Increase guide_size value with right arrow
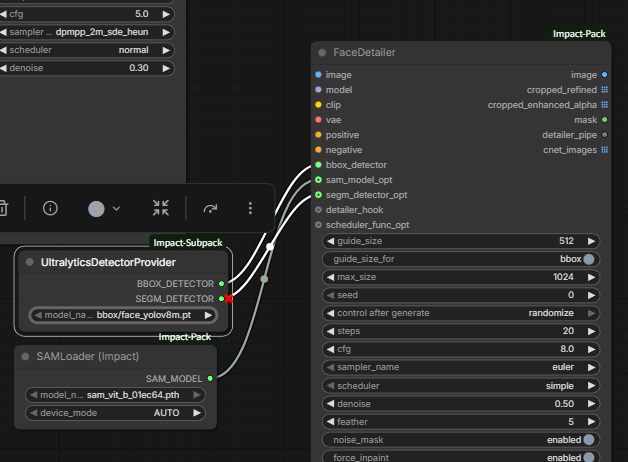Image resolution: width=628 pixels, height=462 pixels. (x=592, y=241)
